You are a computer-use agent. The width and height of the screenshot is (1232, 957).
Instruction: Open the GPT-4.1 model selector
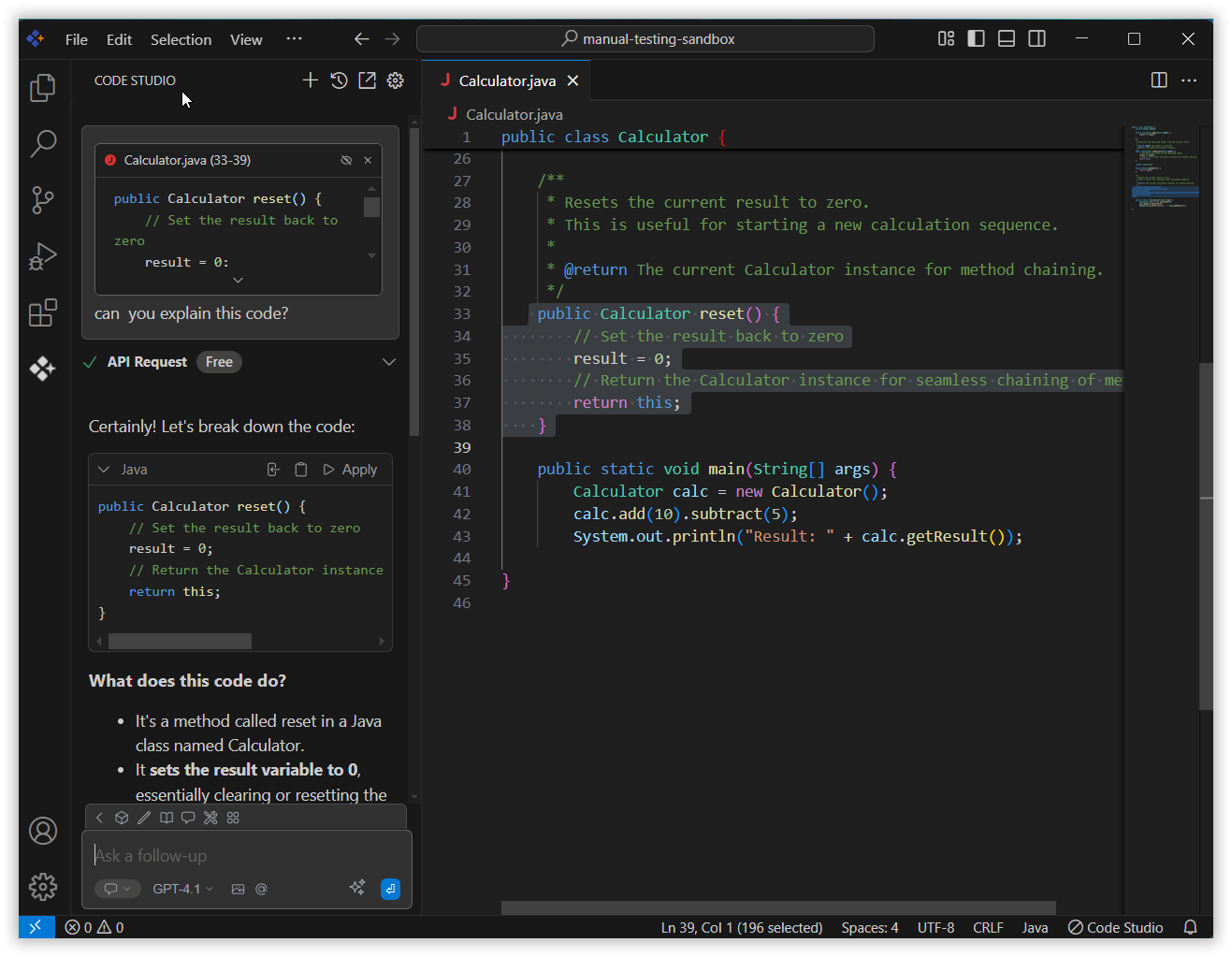tap(183, 889)
